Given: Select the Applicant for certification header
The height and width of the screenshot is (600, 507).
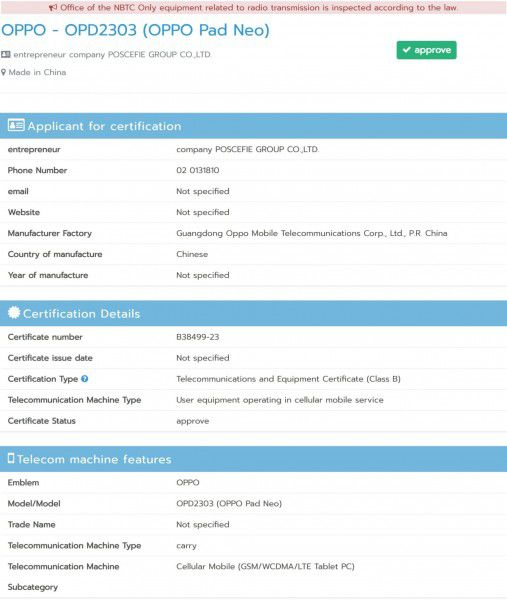Looking at the screenshot, I should 253,126.
